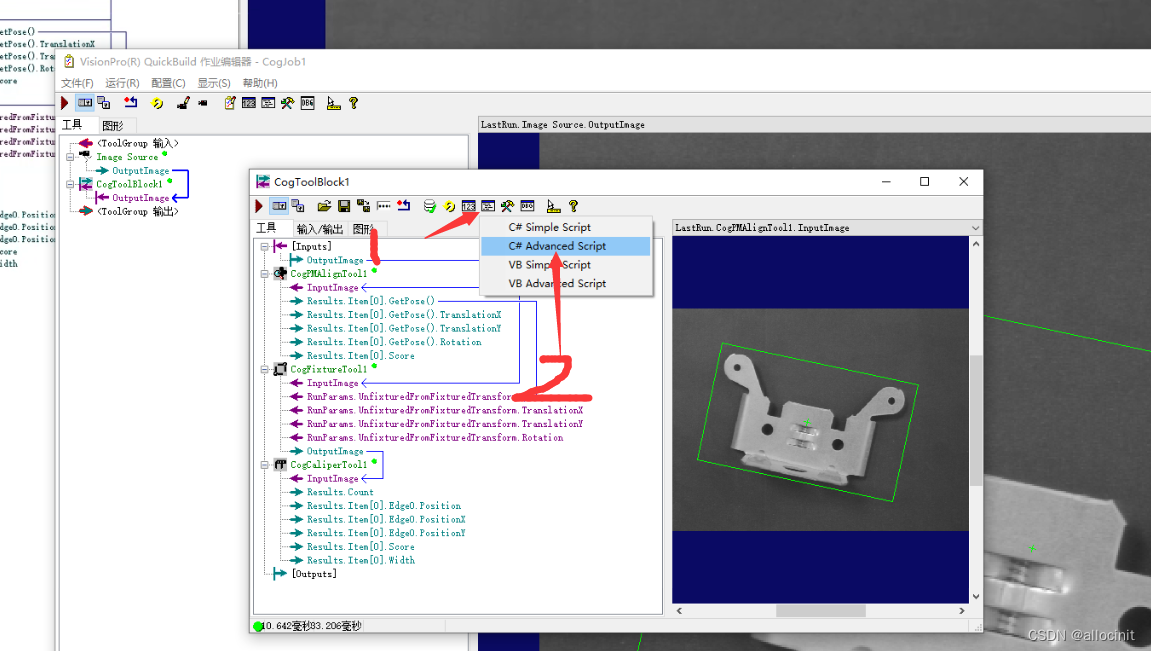Click the save-as icon next to floppy disk
The image size is (1151, 651).
[x=363, y=206]
